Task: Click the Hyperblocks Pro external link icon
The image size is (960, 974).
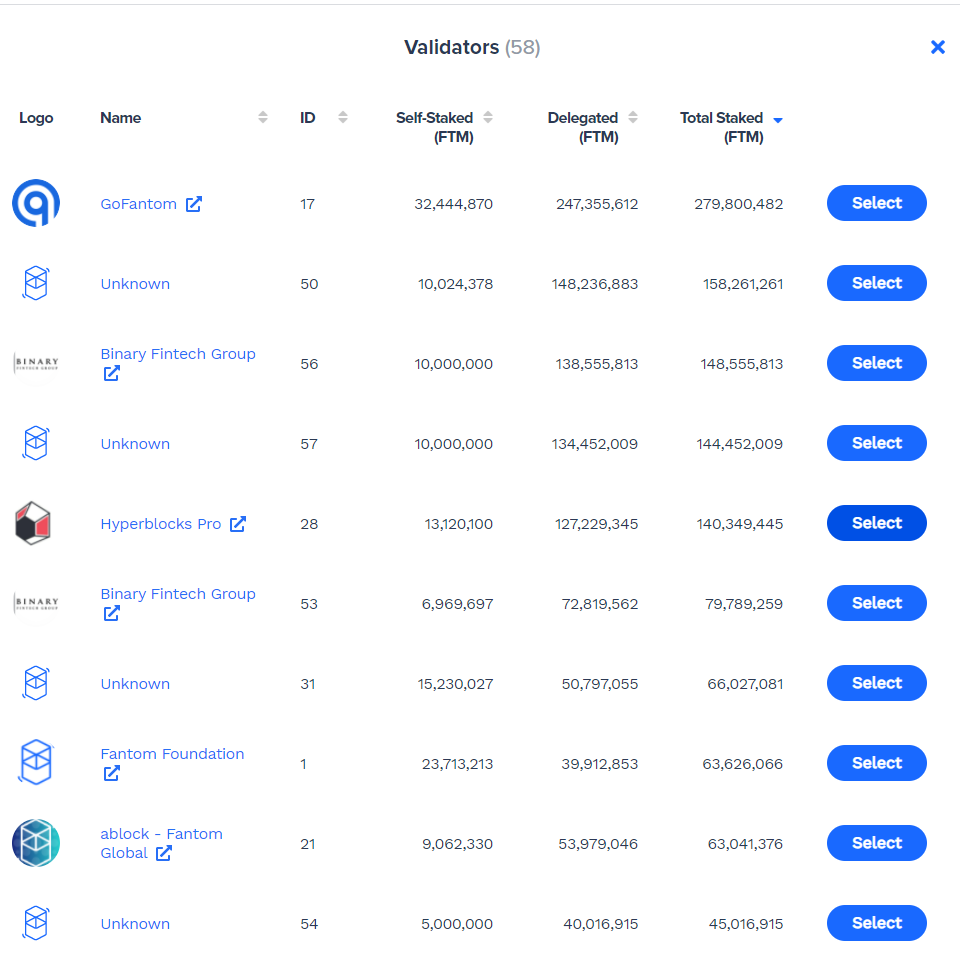Action: (238, 524)
